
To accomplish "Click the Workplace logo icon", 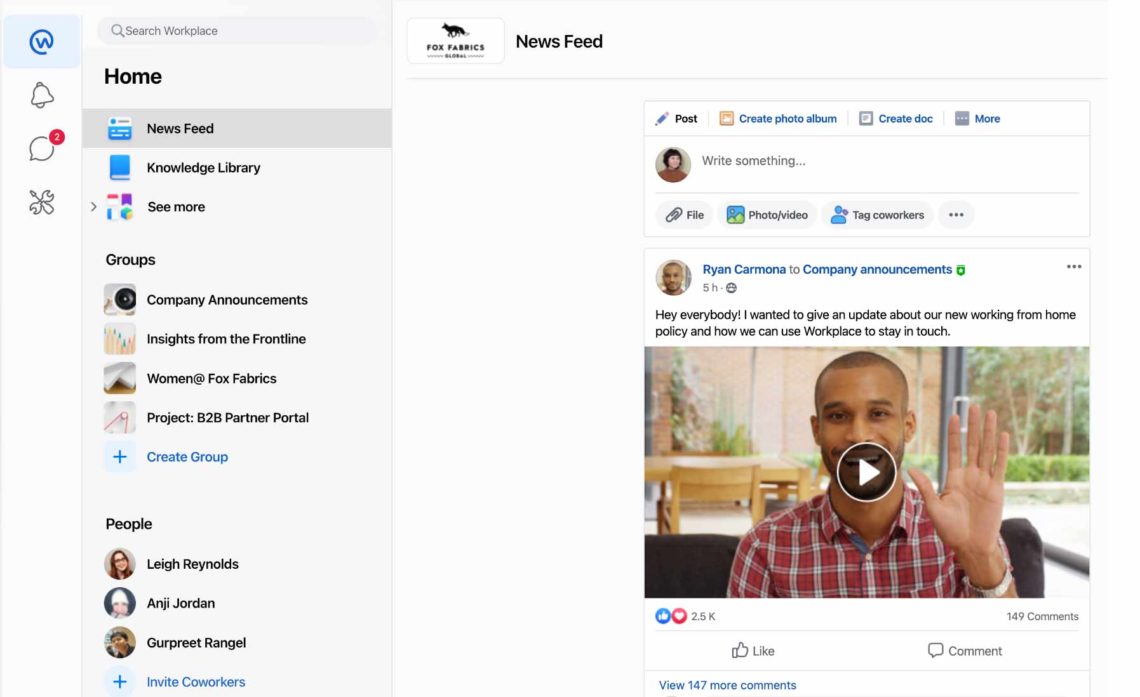I will click(41, 42).
